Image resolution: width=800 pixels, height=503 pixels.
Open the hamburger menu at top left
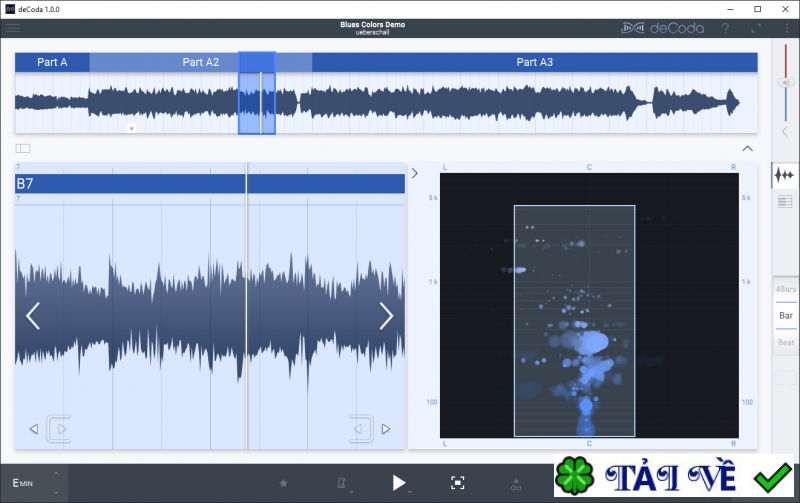click(13, 28)
